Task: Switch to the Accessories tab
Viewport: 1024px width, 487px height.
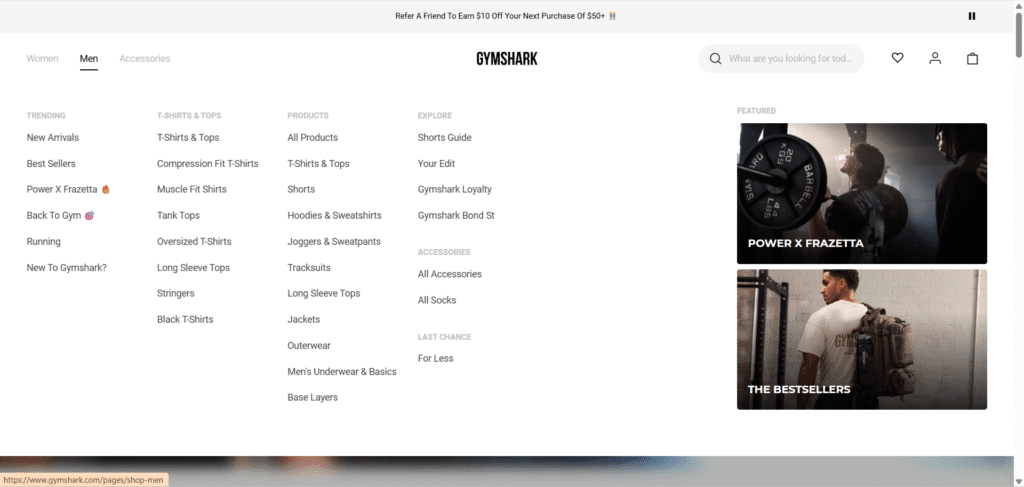Action: [x=144, y=59]
